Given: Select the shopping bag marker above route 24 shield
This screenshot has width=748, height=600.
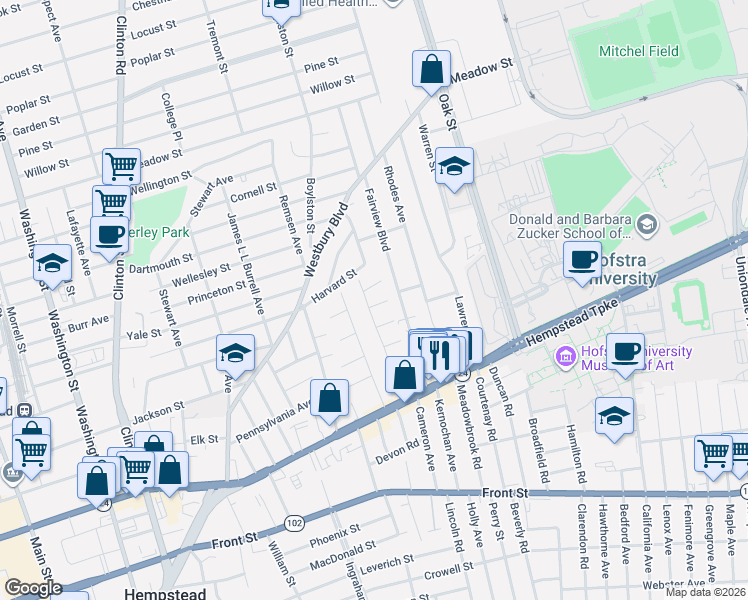Looking at the screenshot, I should pos(97,482).
